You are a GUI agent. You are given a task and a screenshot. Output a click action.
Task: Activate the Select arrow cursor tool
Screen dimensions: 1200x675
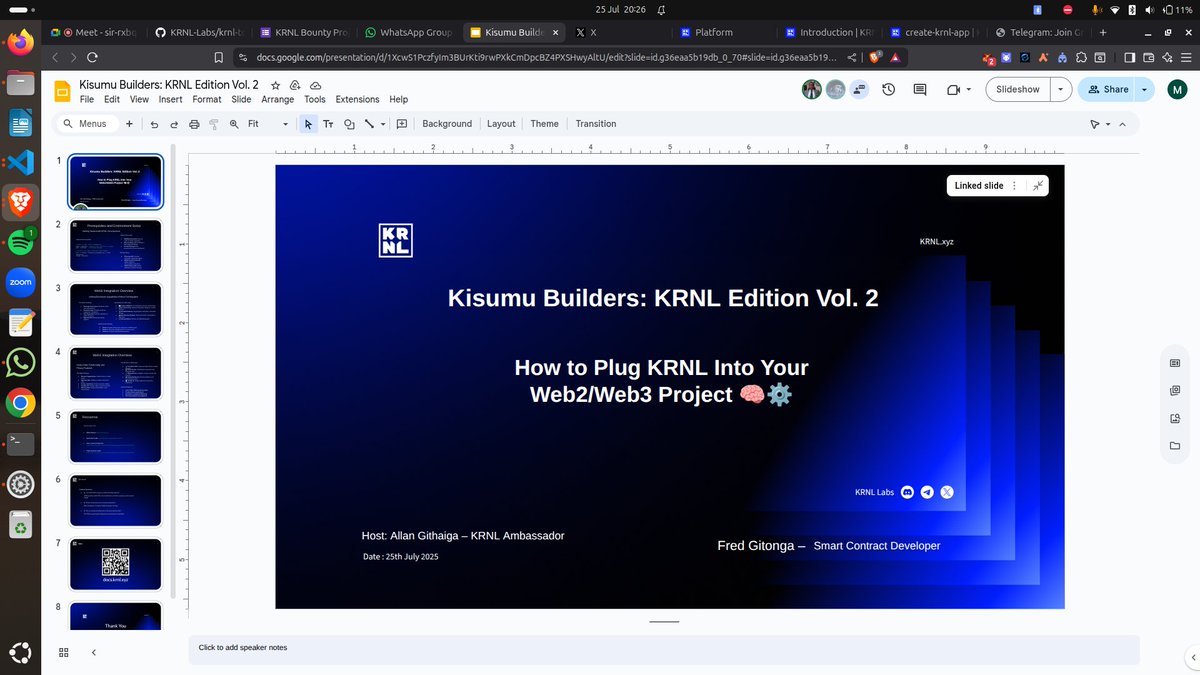(x=308, y=124)
